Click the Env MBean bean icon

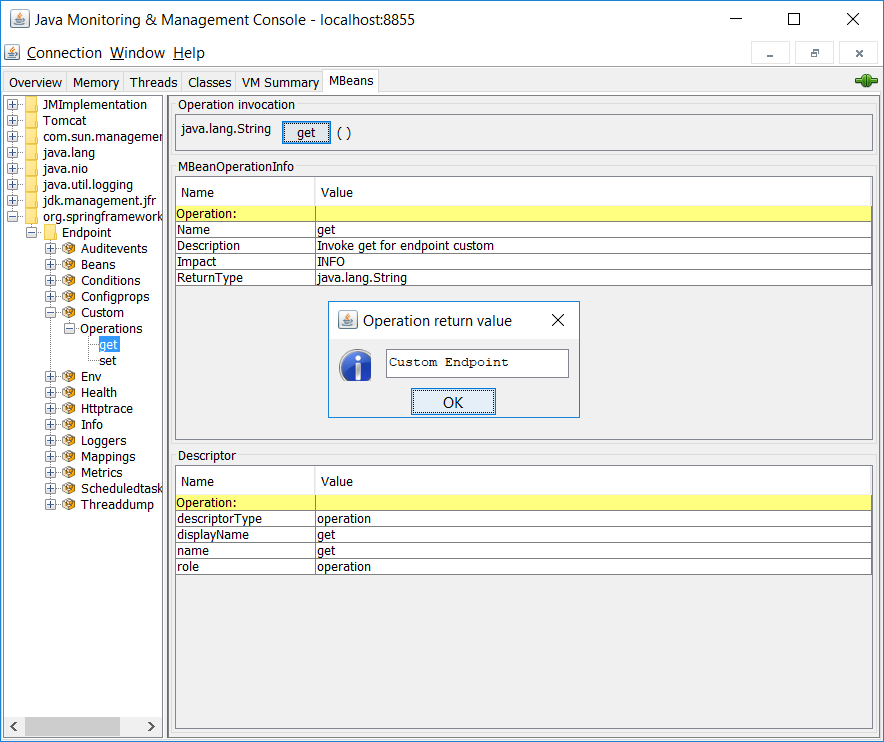pos(69,377)
